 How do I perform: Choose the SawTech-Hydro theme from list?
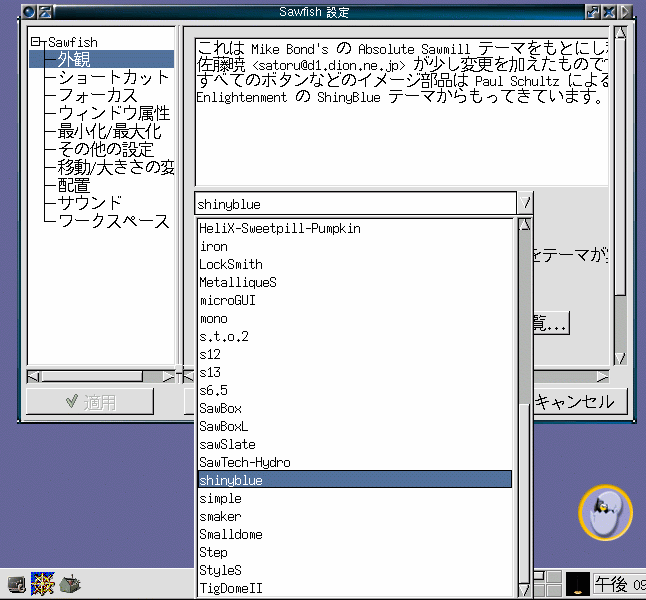click(355, 462)
